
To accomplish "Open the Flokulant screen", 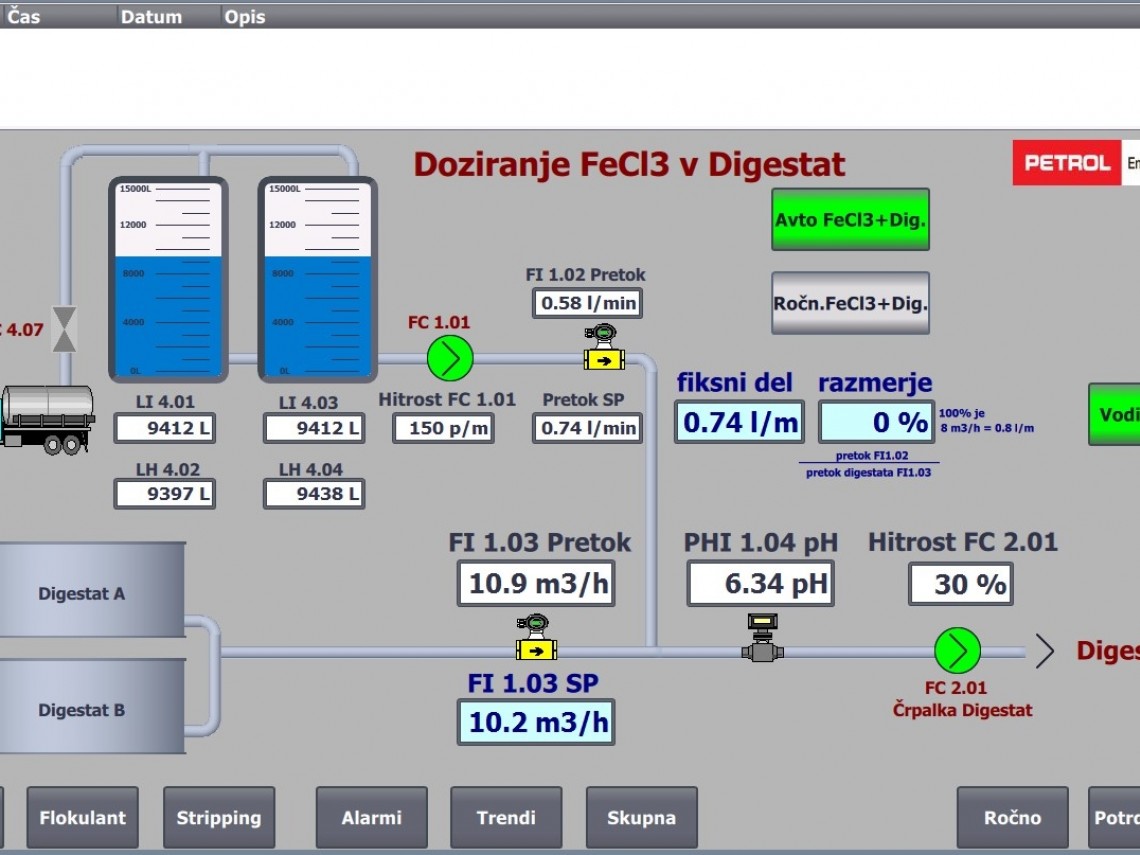I will point(82,817).
